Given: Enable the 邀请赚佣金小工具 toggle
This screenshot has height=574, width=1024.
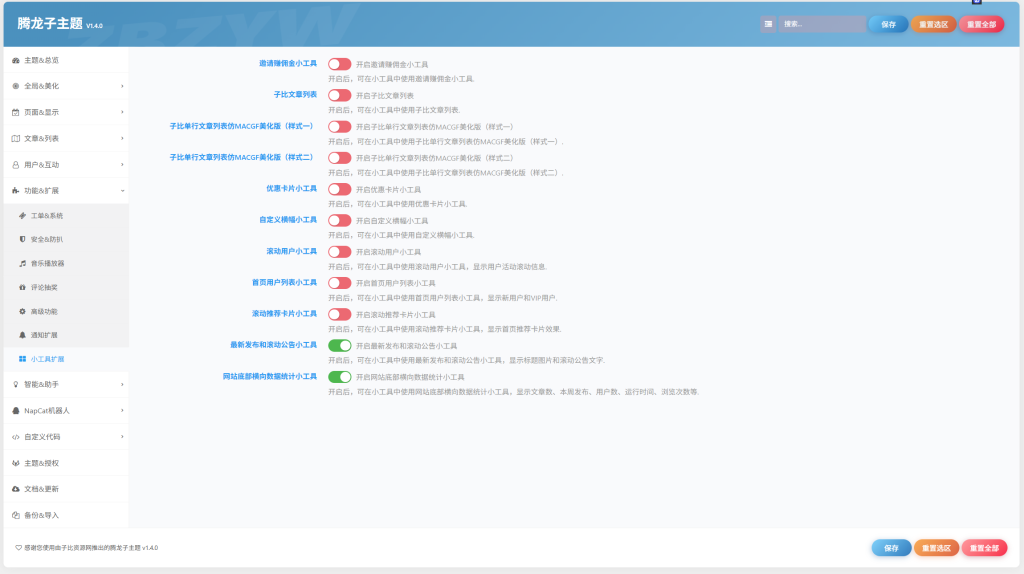Looking at the screenshot, I should coord(340,64).
